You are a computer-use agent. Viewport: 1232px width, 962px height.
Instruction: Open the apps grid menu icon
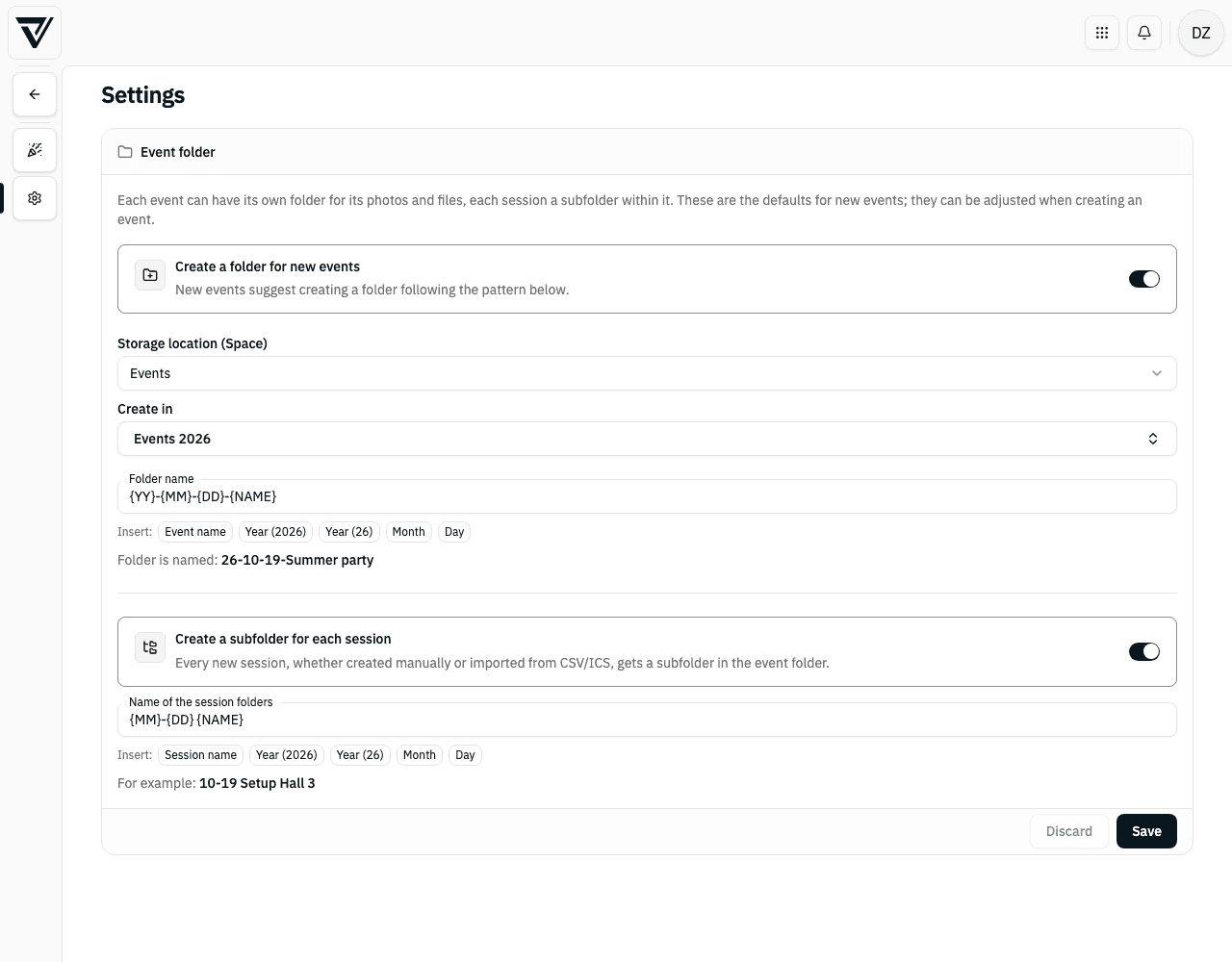[1102, 33]
